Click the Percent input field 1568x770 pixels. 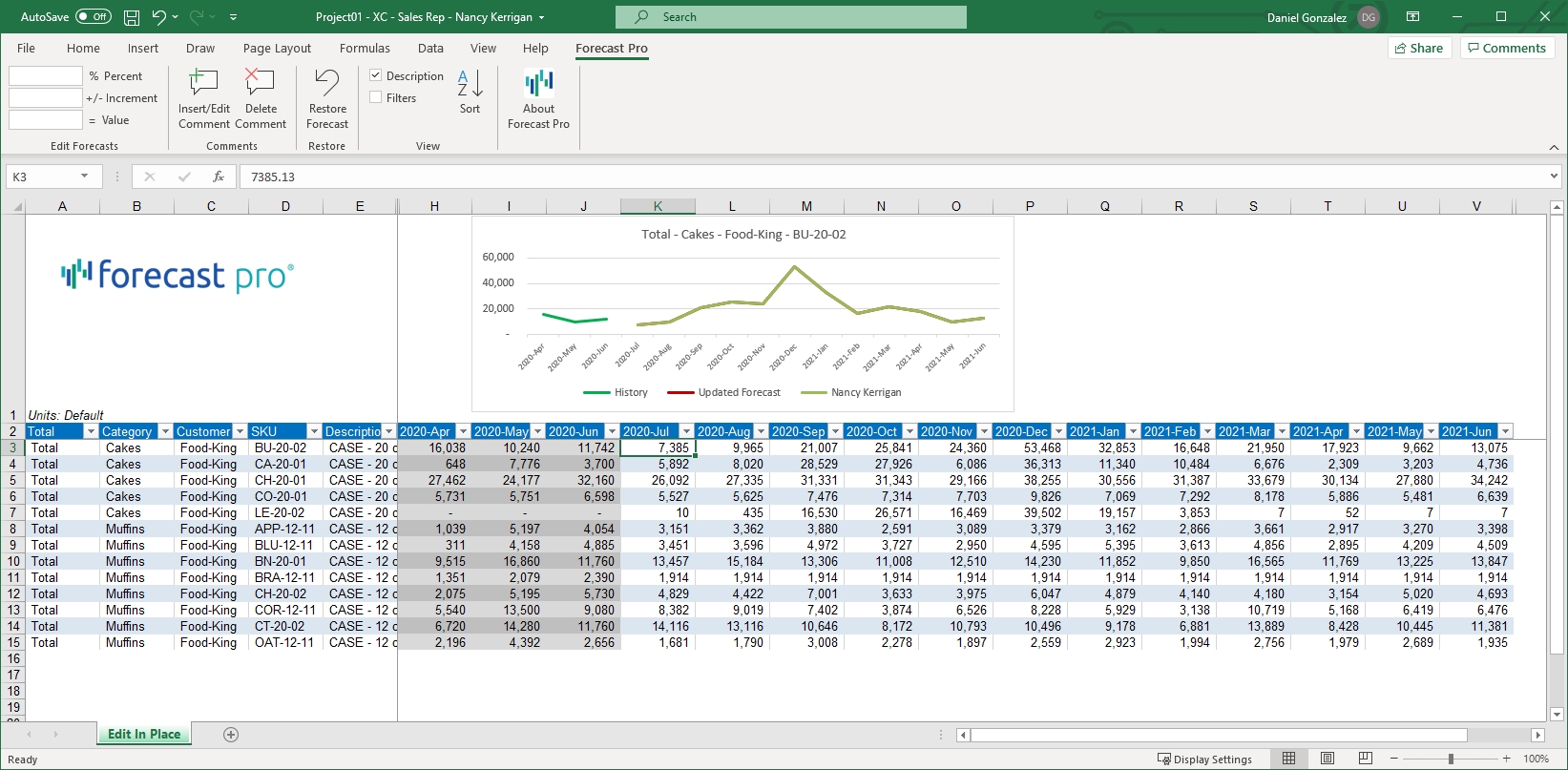pyautogui.click(x=46, y=75)
